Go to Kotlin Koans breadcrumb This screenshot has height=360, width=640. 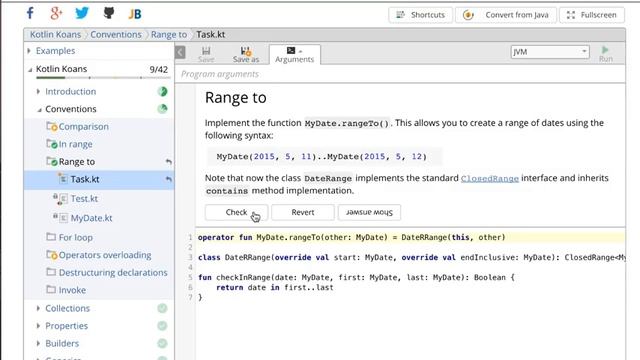pyautogui.click(x=55, y=35)
